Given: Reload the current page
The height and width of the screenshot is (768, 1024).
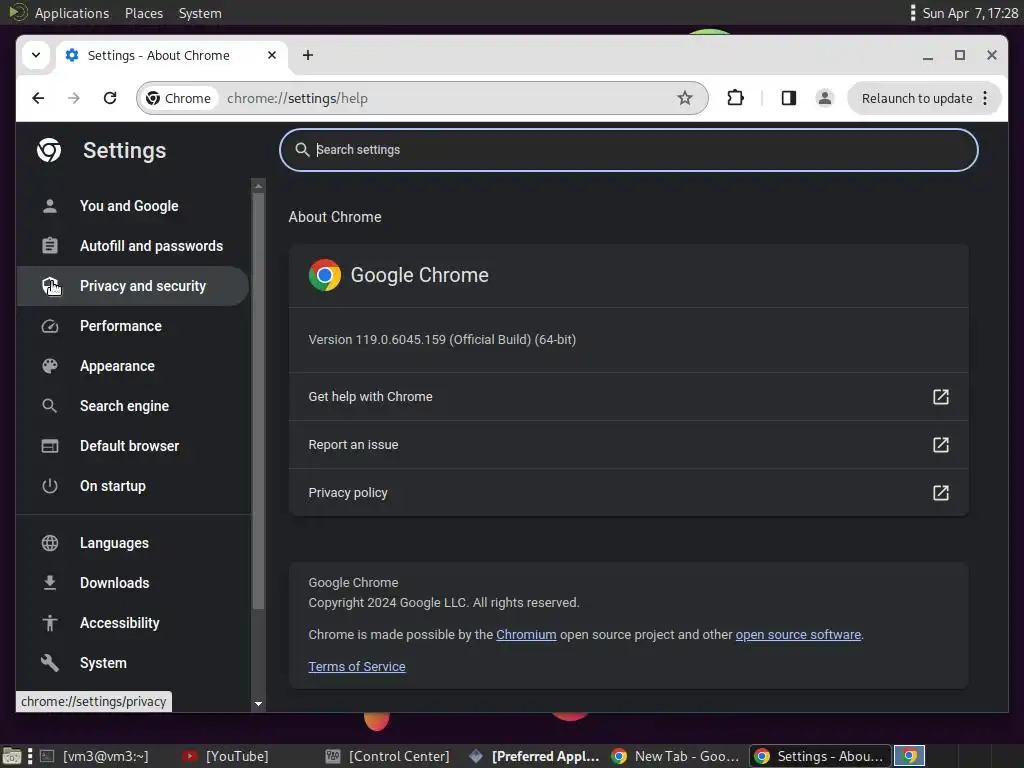Looking at the screenshot, I should pyautogui.click(x=110, y=98).
